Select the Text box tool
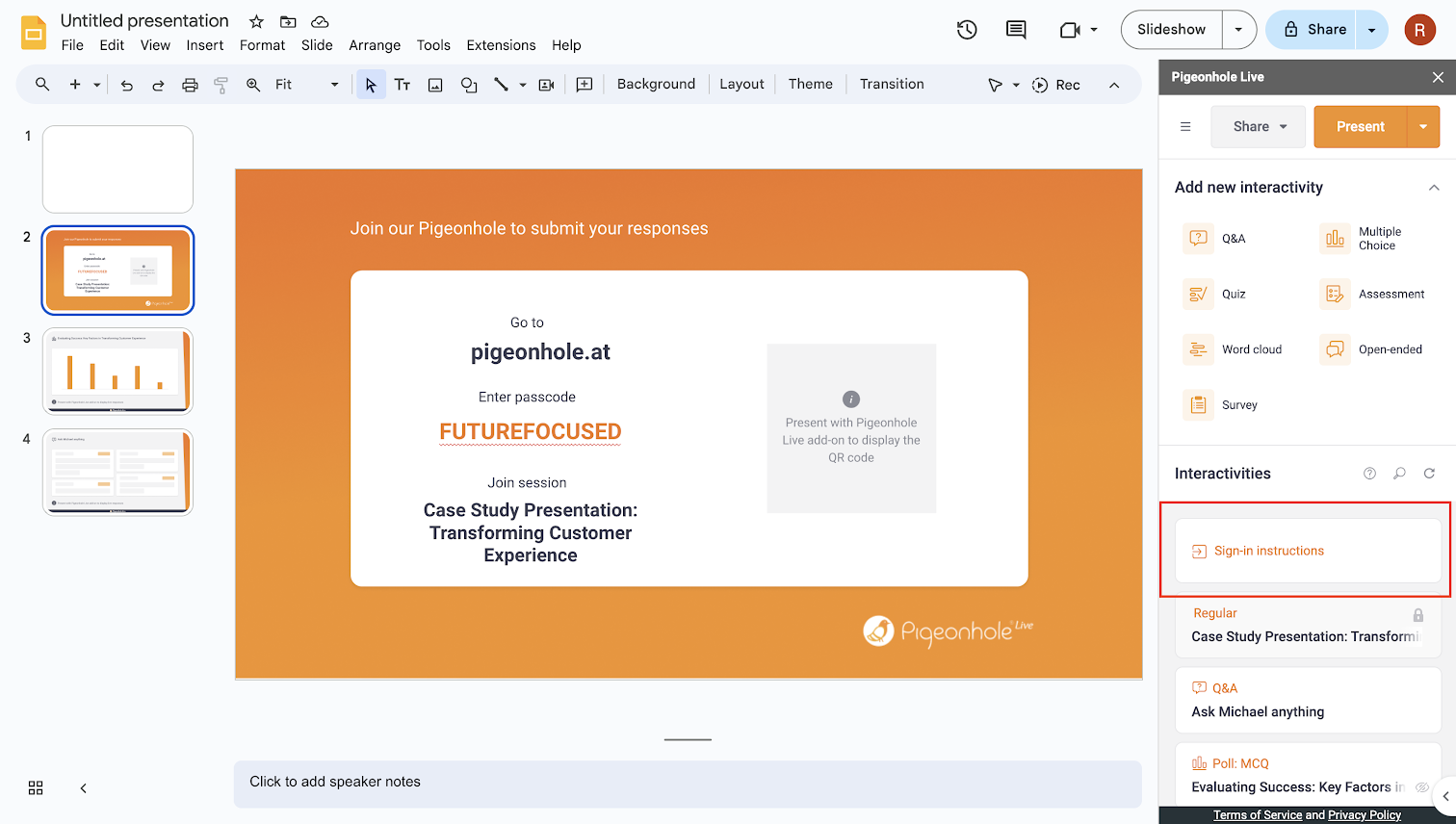Image resolution: width=1456 pixels, height=824 pixels. [x=403, y=85]
